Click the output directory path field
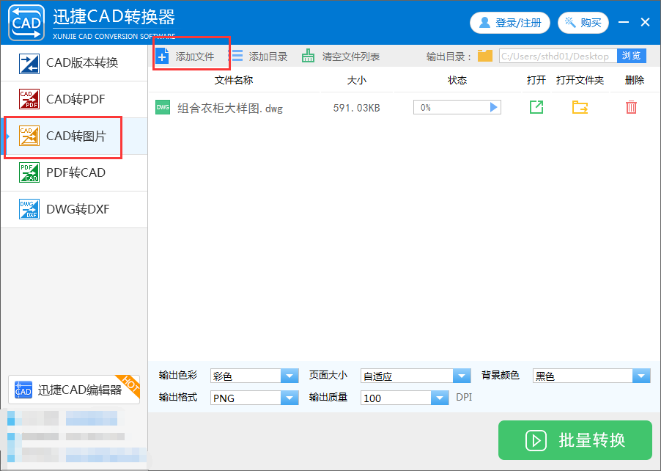Viewport: 662px width, 471px height. 557,56
